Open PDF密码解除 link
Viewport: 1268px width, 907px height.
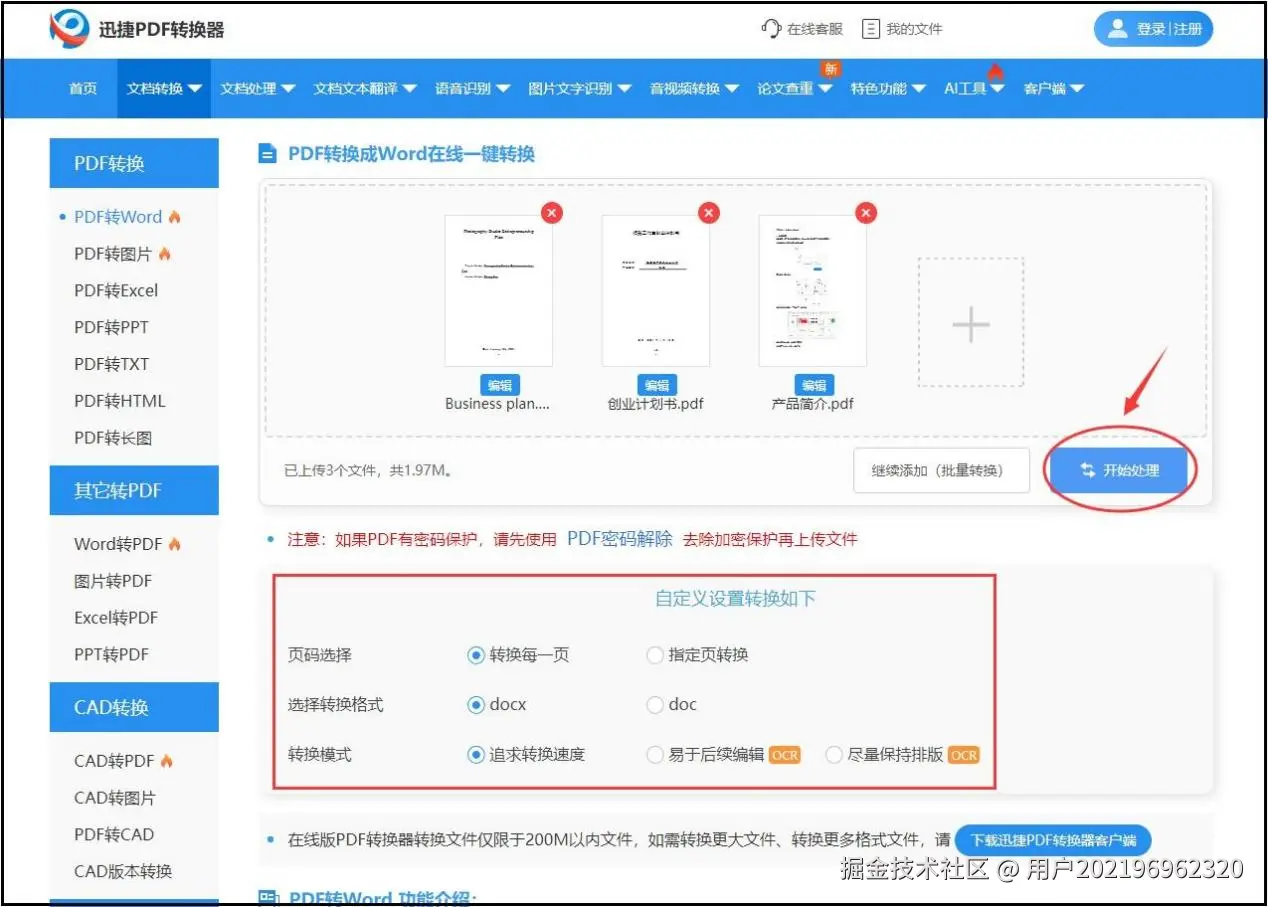click(620, 538)
